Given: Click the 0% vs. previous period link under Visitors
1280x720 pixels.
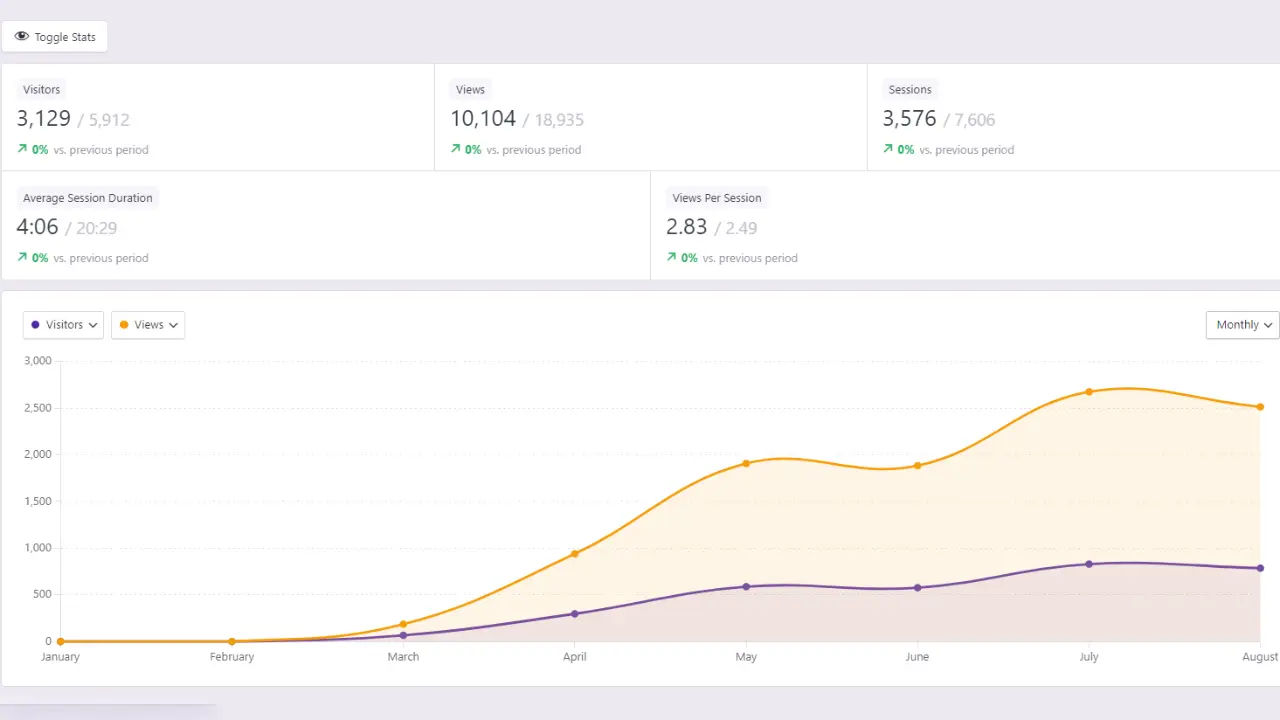Looking at the screenshot, I should (85, 149).
